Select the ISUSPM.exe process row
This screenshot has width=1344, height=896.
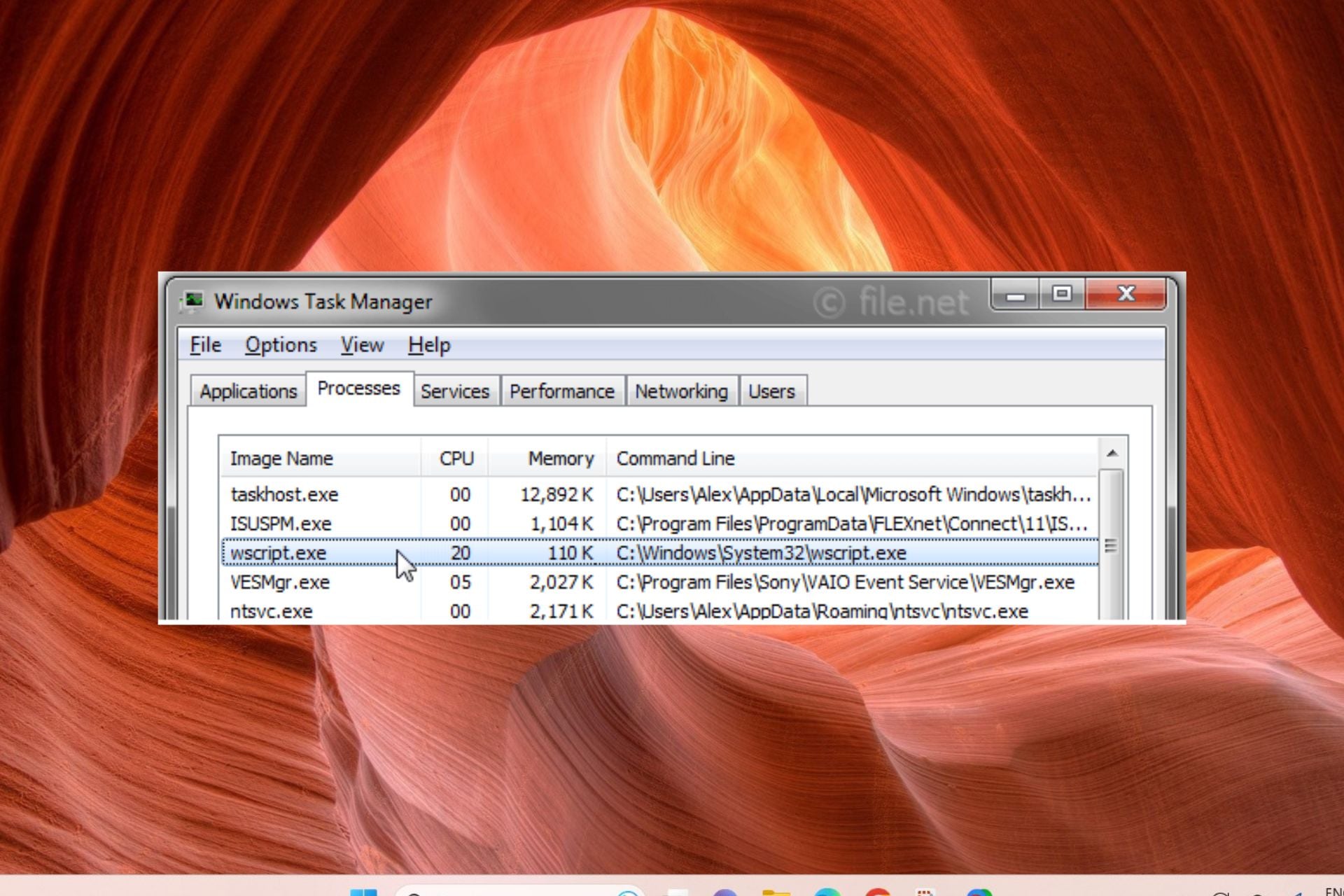click(281, 524)
